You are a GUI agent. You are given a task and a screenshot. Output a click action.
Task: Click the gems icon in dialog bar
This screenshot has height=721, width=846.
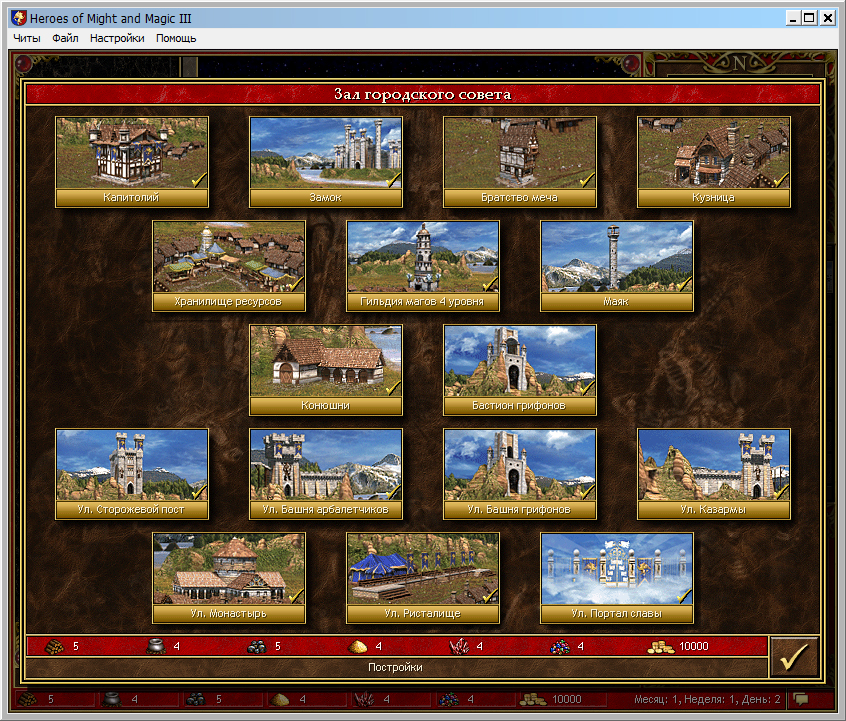pos(560,647)
